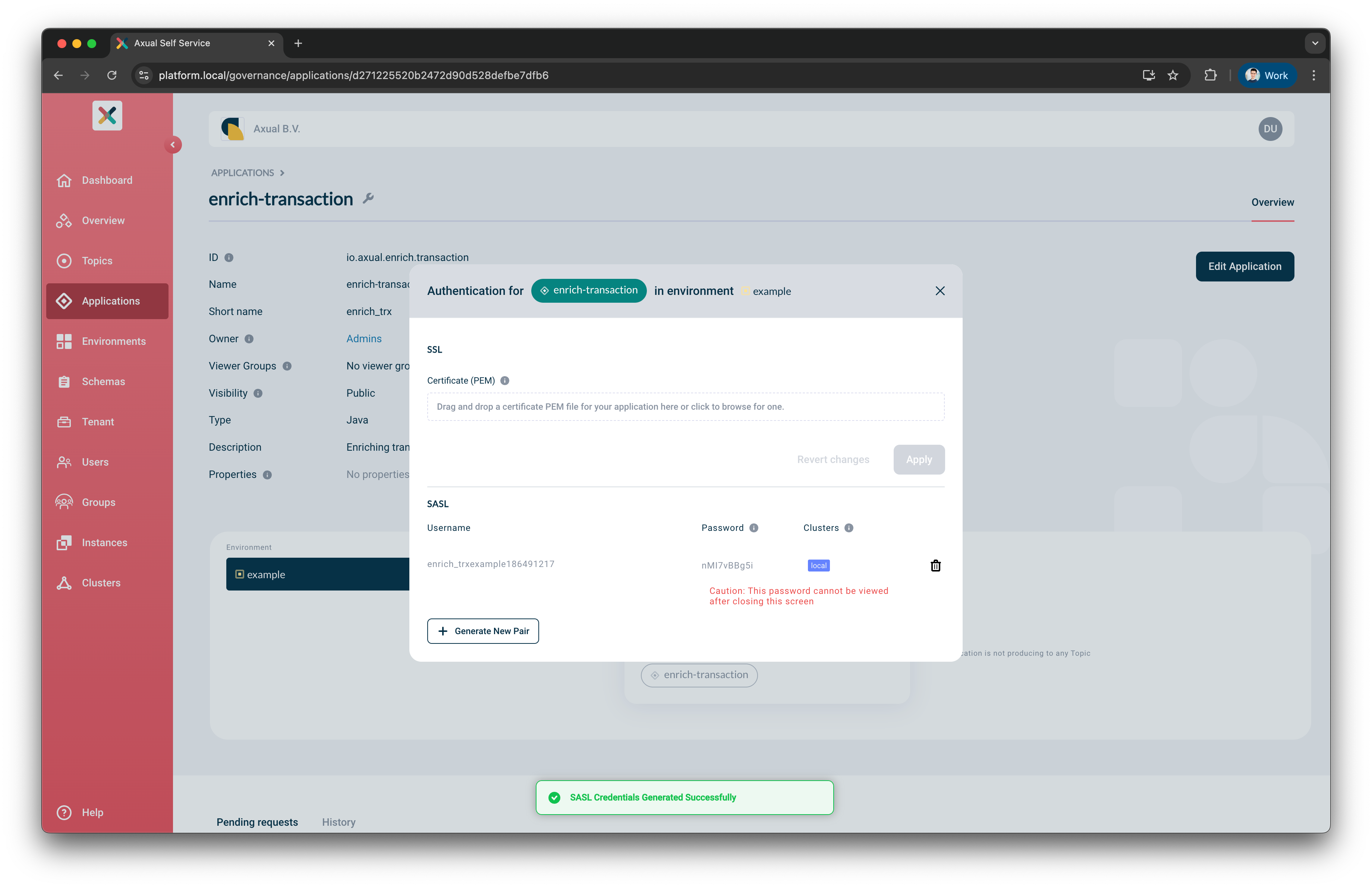Click info icon next to Certificate (PEM)

[x=504, y=380]
